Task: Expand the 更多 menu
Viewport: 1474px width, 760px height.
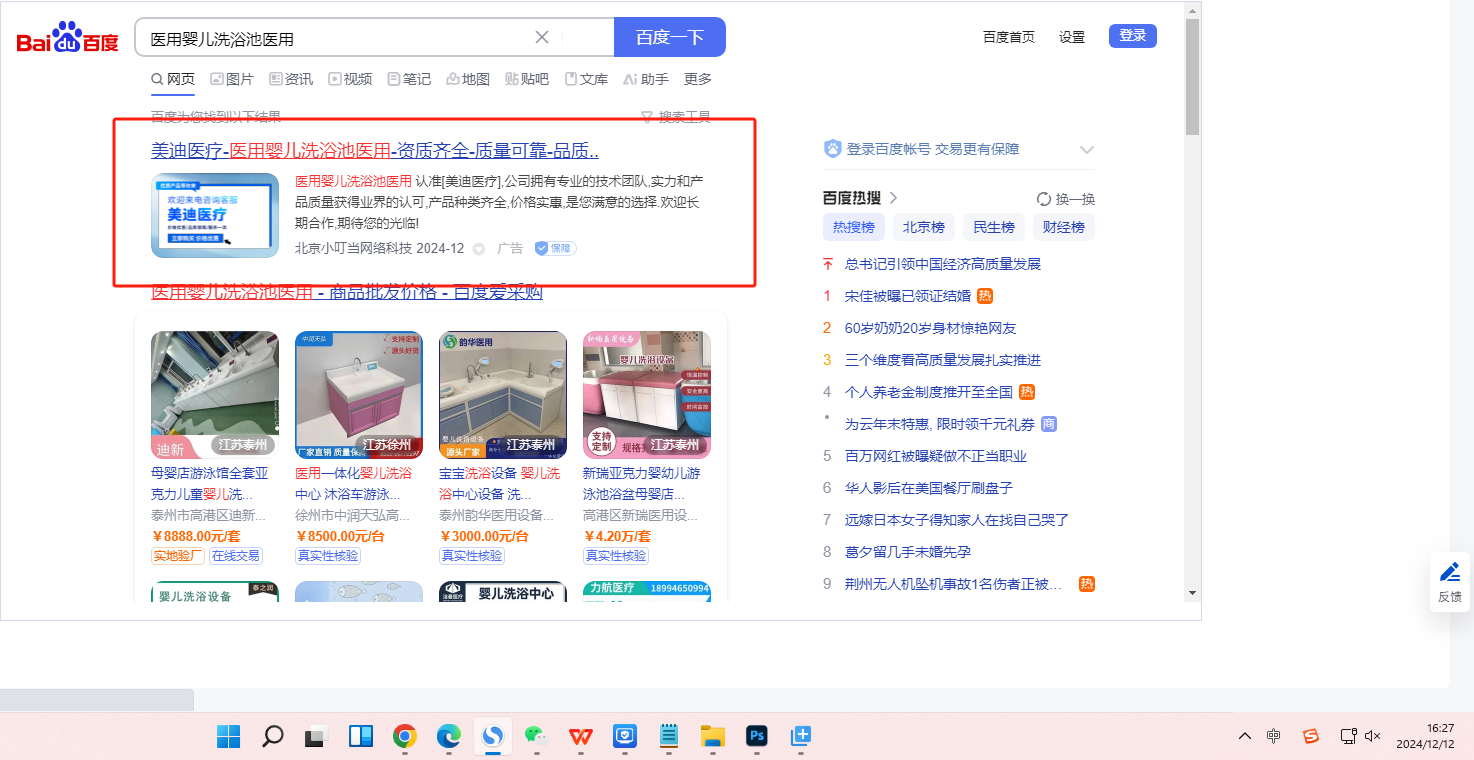Action: [x=698, y=79]
